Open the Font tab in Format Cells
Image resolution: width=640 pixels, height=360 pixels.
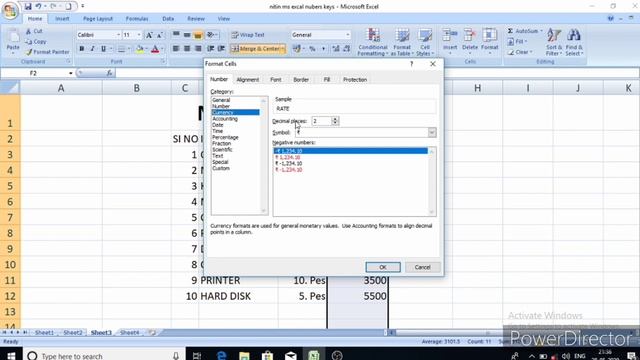[x=276, y=80]
